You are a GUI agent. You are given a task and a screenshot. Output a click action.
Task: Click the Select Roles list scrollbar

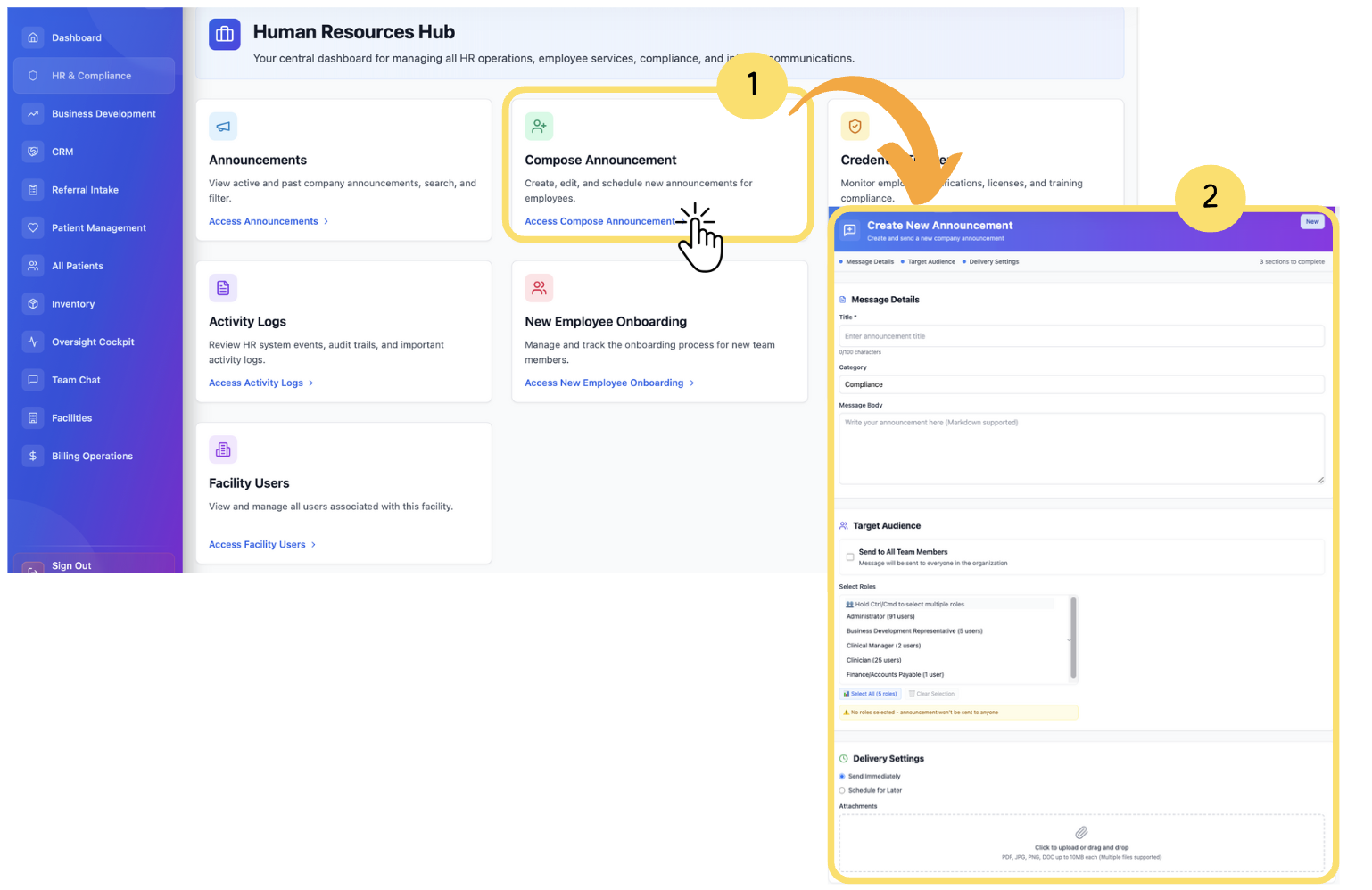1072,638
